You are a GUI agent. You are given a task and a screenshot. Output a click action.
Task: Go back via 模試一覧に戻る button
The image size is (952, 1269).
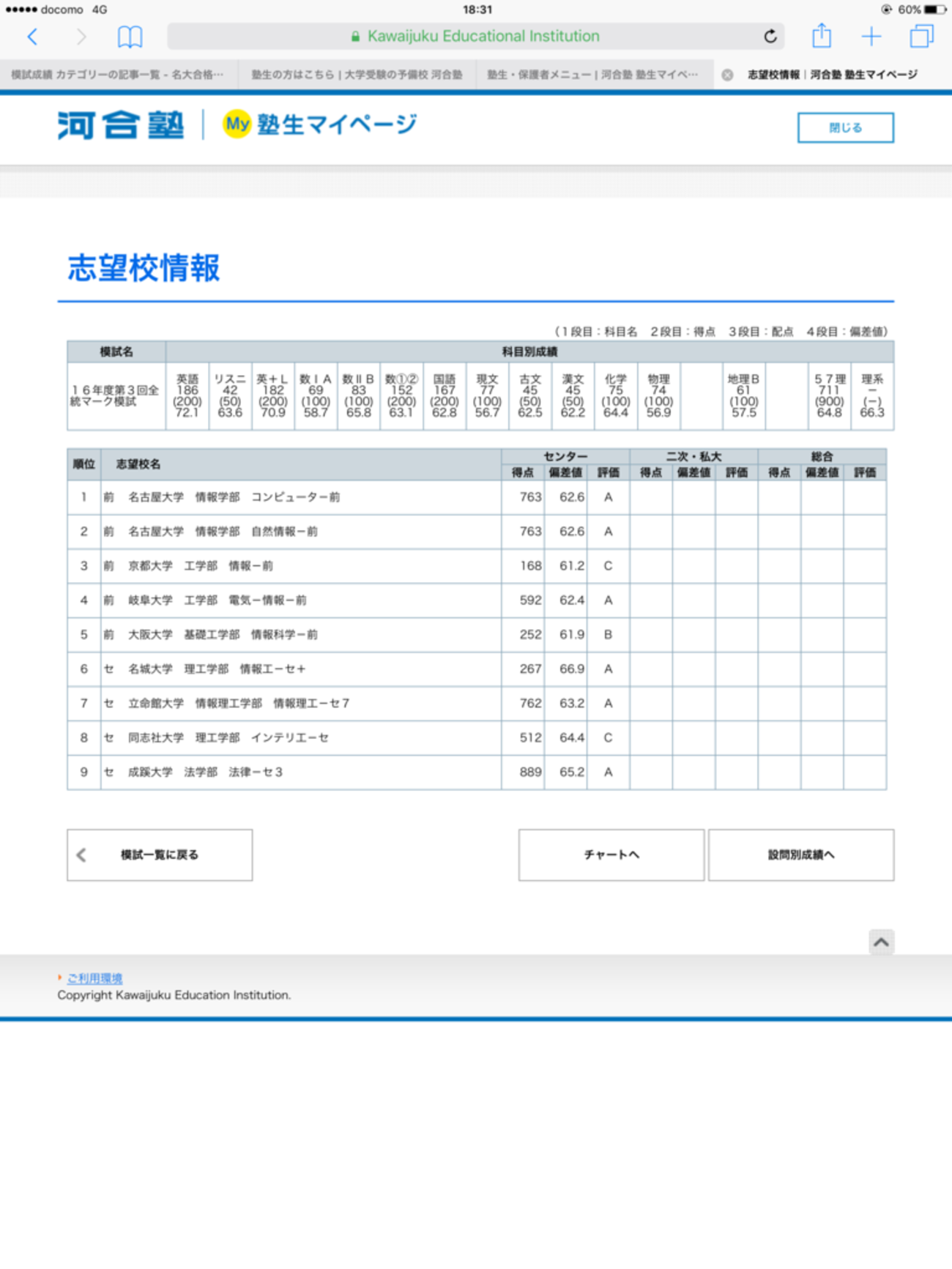[x=160, y=855]
